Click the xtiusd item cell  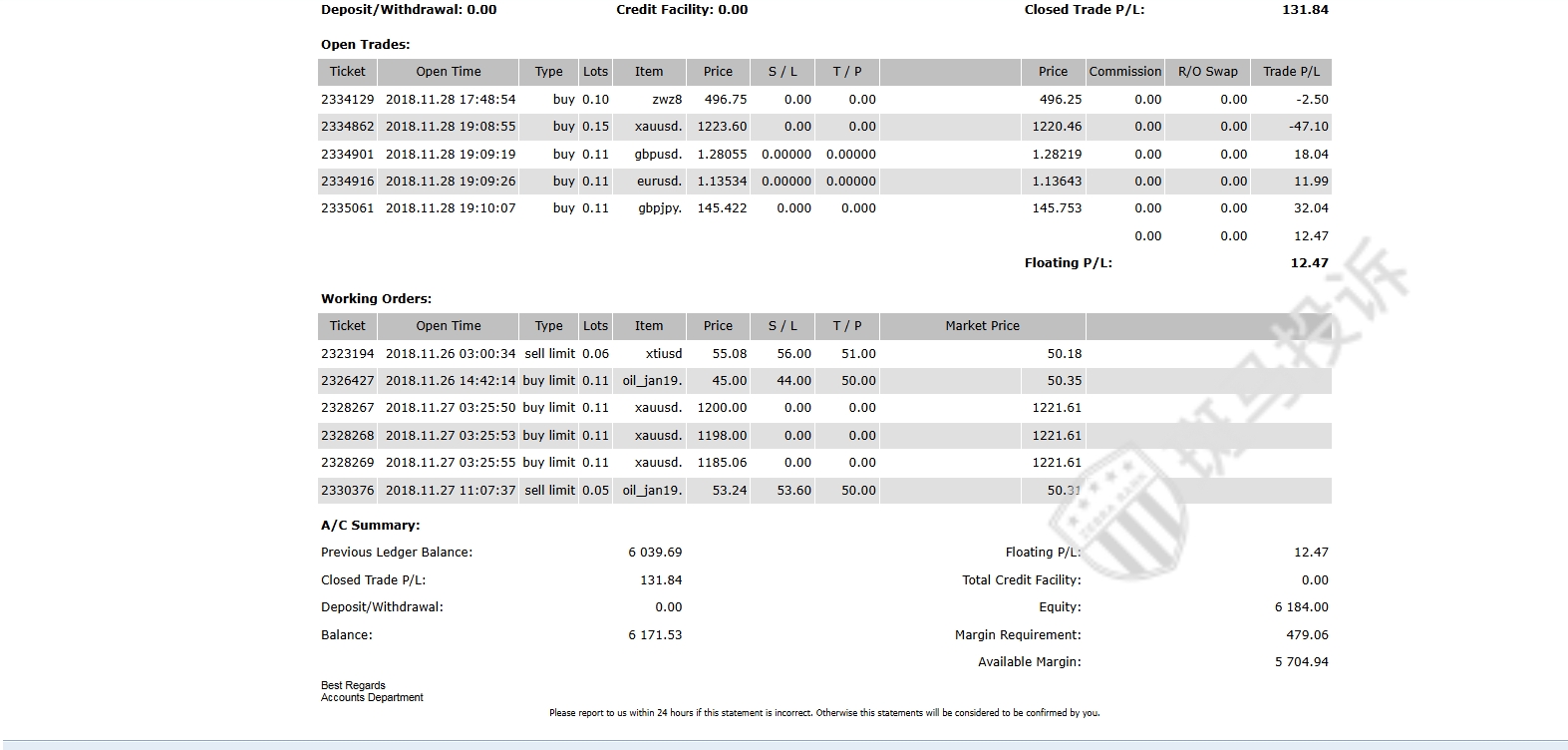coord(664,354)
